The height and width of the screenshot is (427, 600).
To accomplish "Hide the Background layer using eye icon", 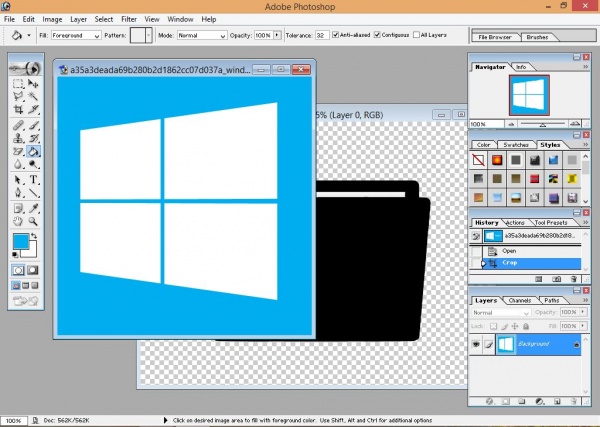I will pos(479,344).
